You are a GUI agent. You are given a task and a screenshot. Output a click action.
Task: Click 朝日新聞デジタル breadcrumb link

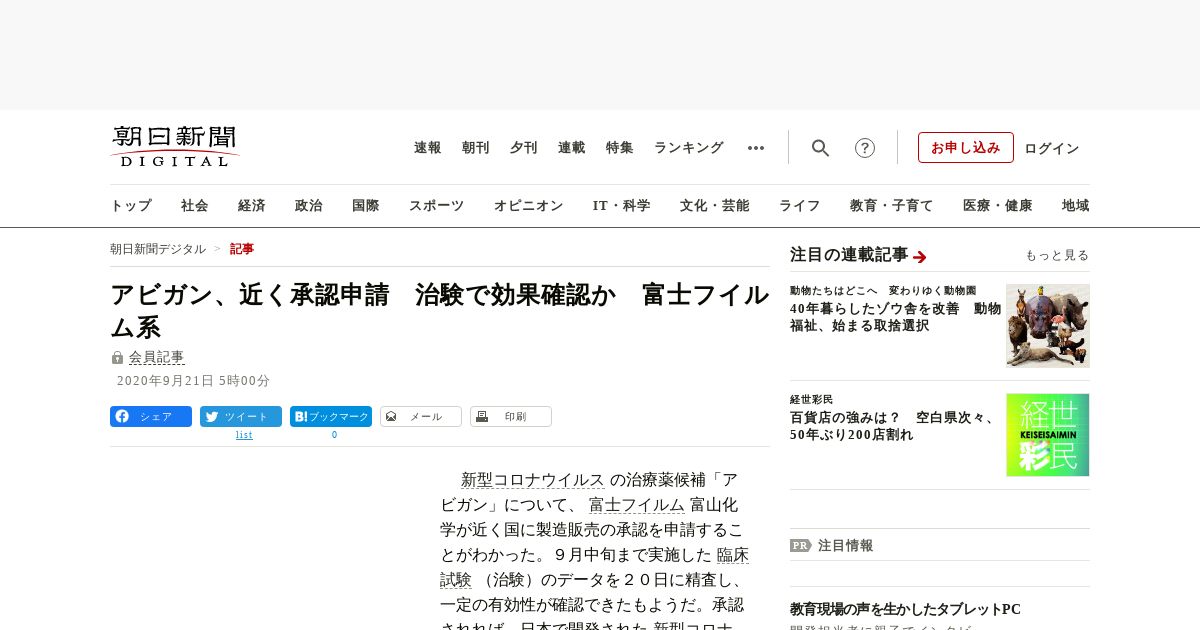[158, 249]
